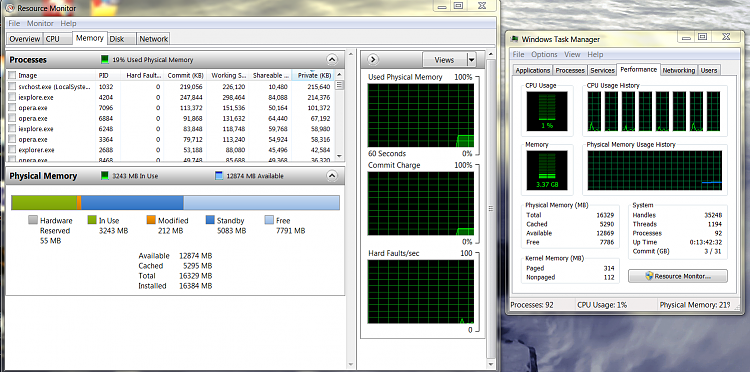
Task: Click the Up Time 0:13:42:32 value
Action: [707, 242]
